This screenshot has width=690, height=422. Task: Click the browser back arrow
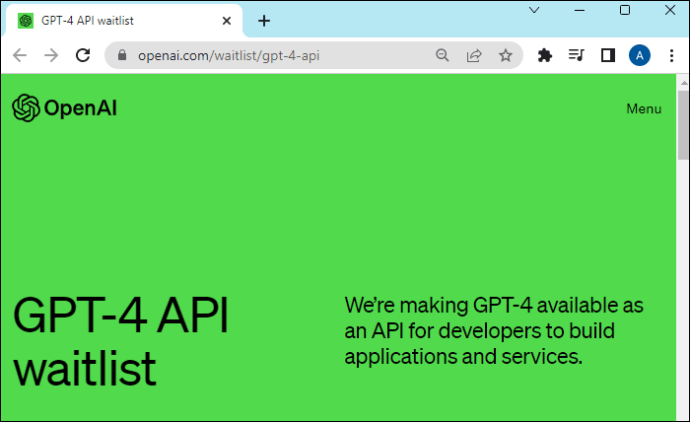tap(20, 55)
